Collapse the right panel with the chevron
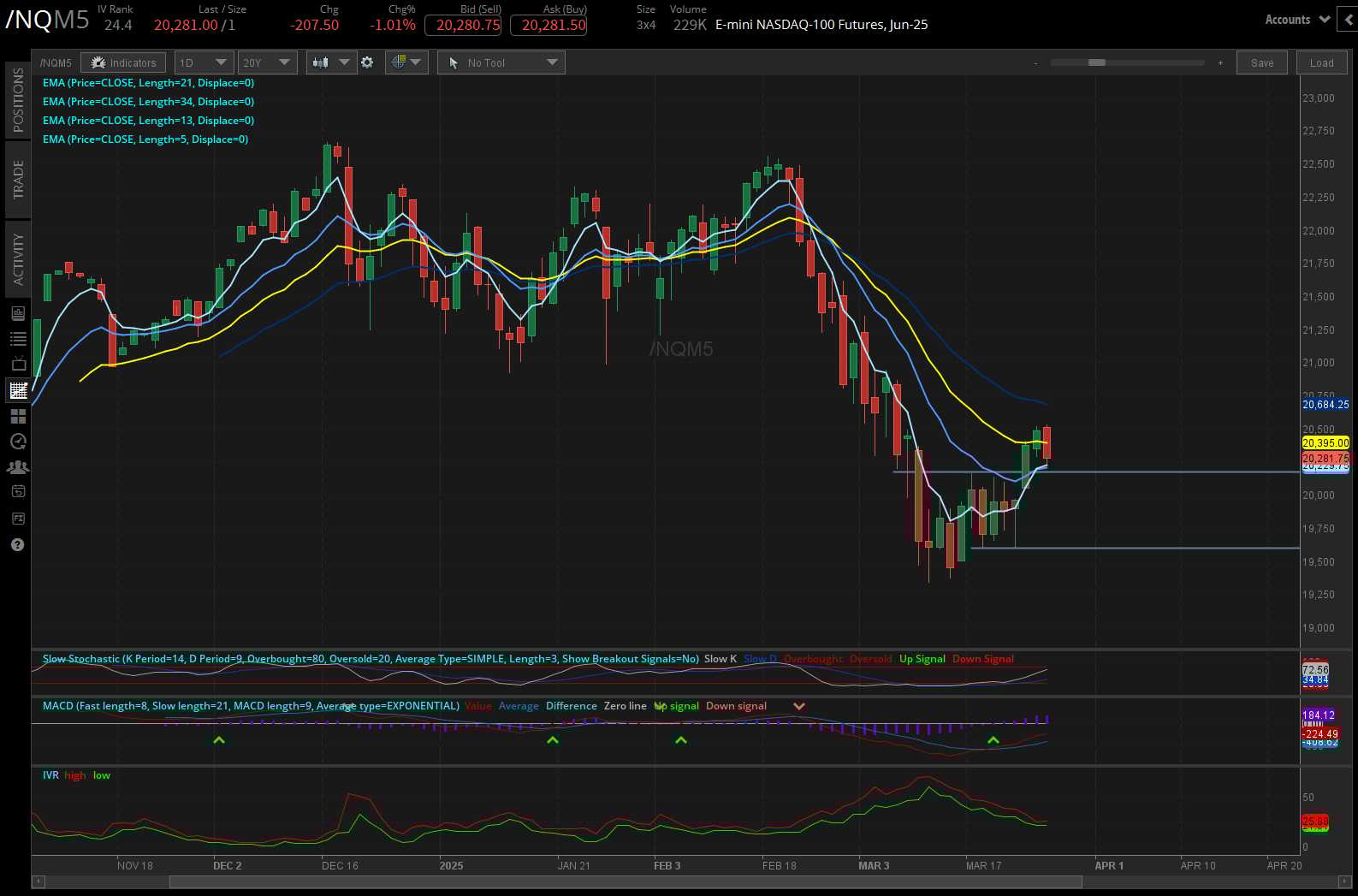 coord(1349,19)
